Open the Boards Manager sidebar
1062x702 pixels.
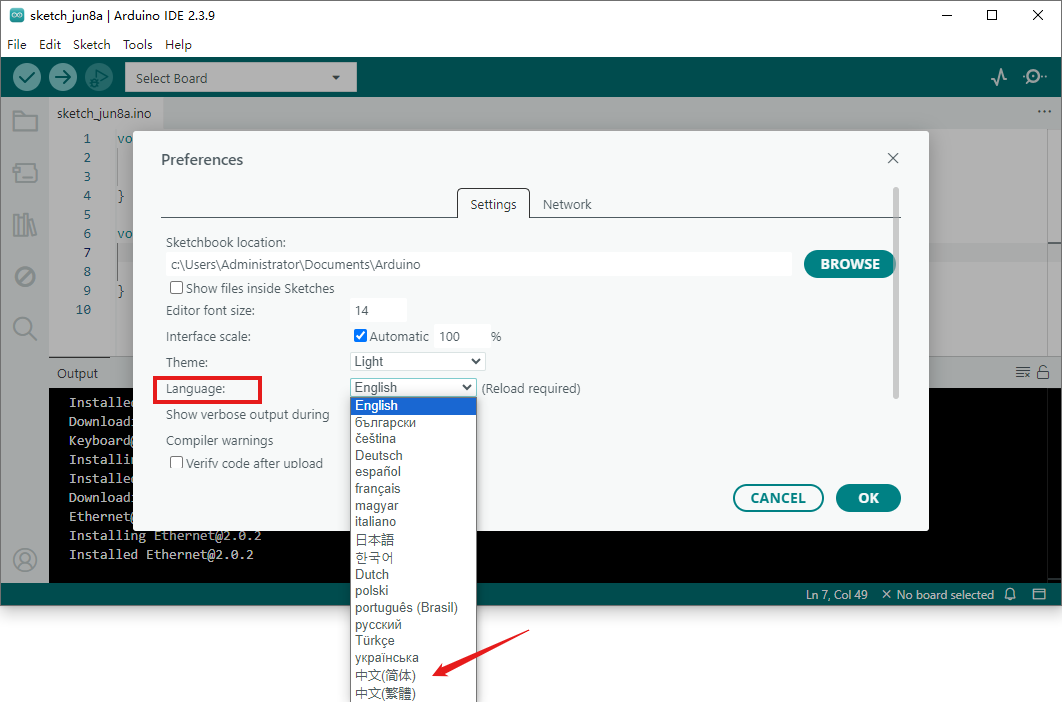25,173
